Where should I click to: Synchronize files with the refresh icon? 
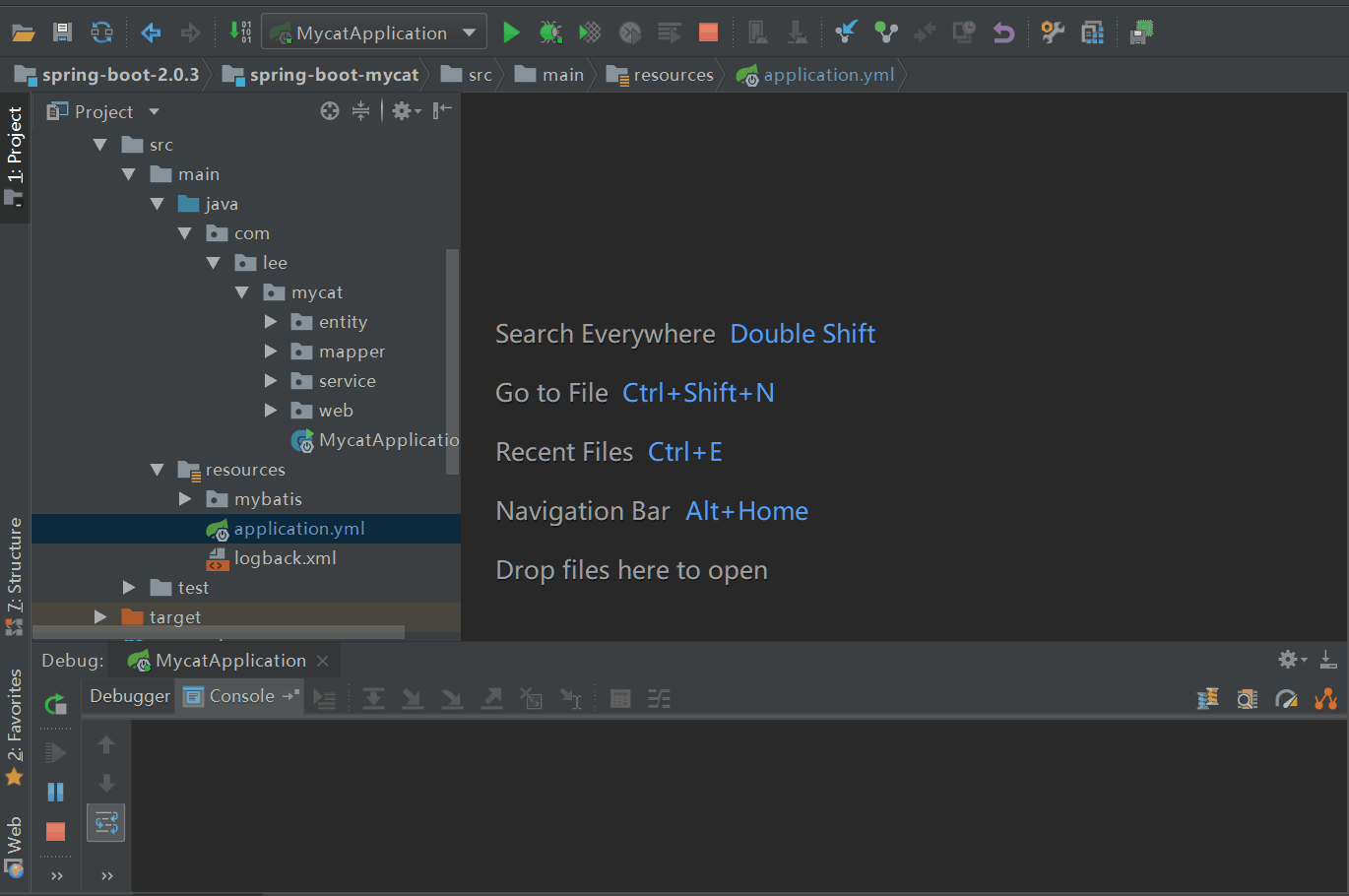click(x=101, y=32)
